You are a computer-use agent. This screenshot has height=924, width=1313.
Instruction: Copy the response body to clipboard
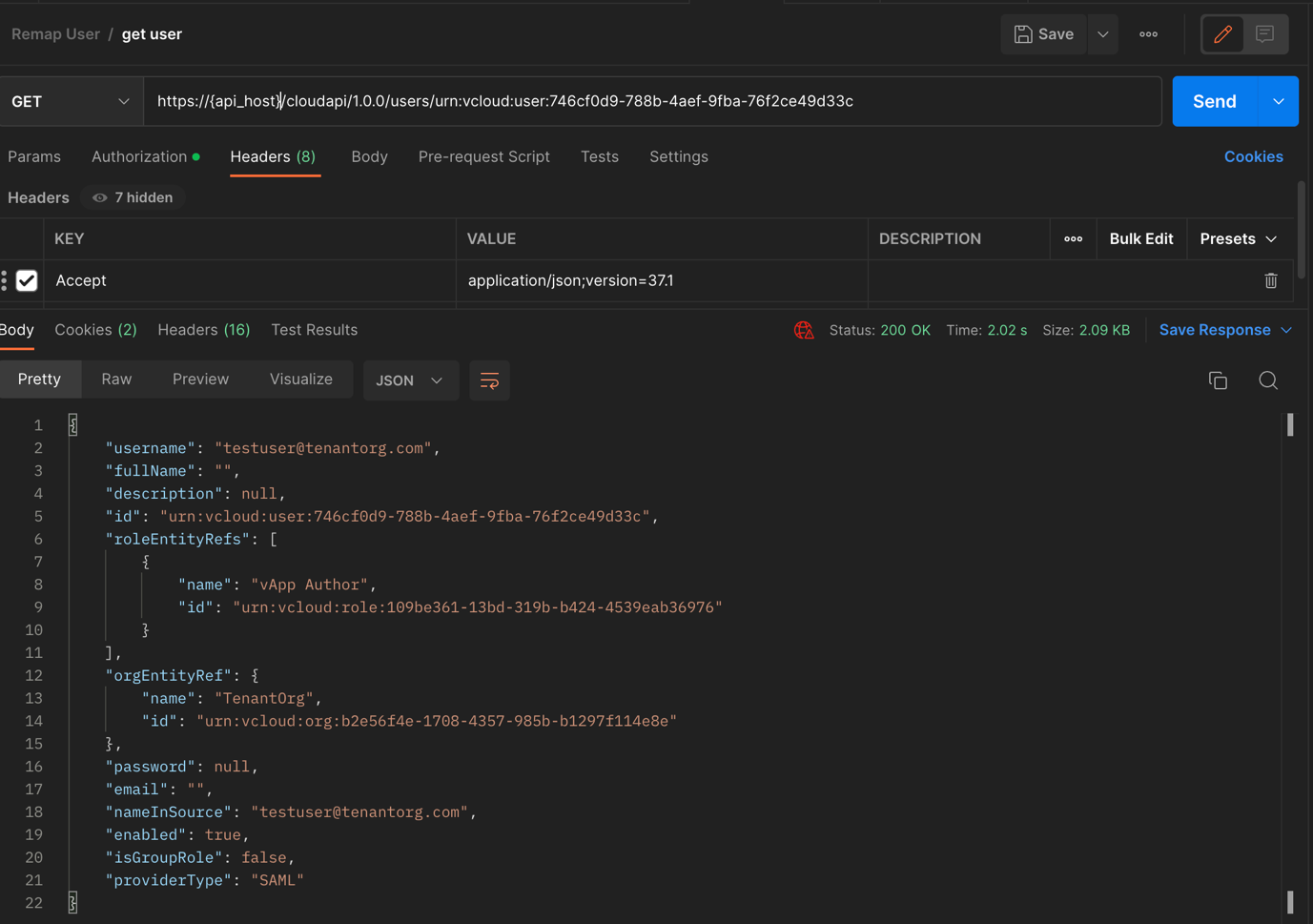1218,380
